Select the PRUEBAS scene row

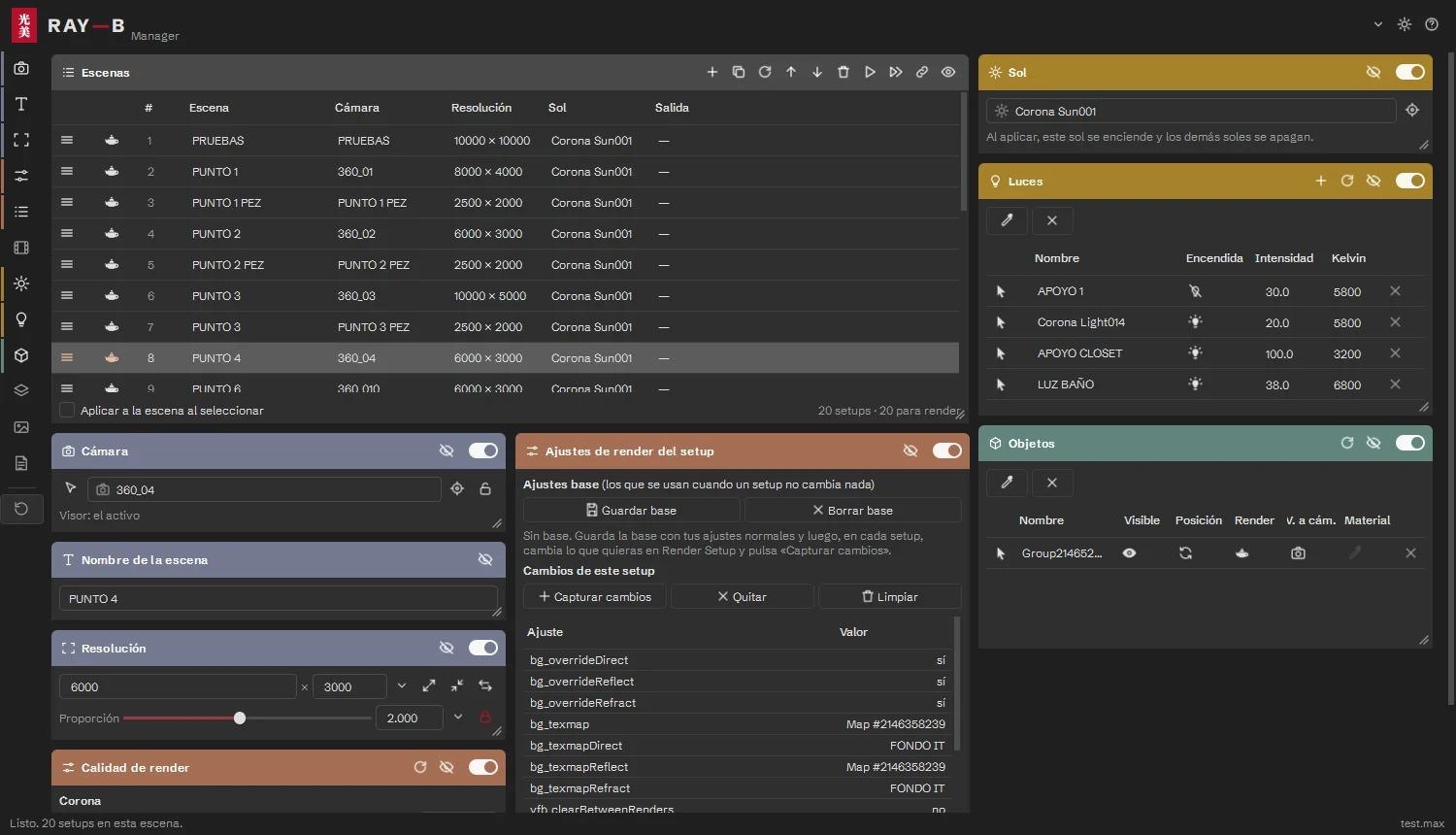pos(505,141)
